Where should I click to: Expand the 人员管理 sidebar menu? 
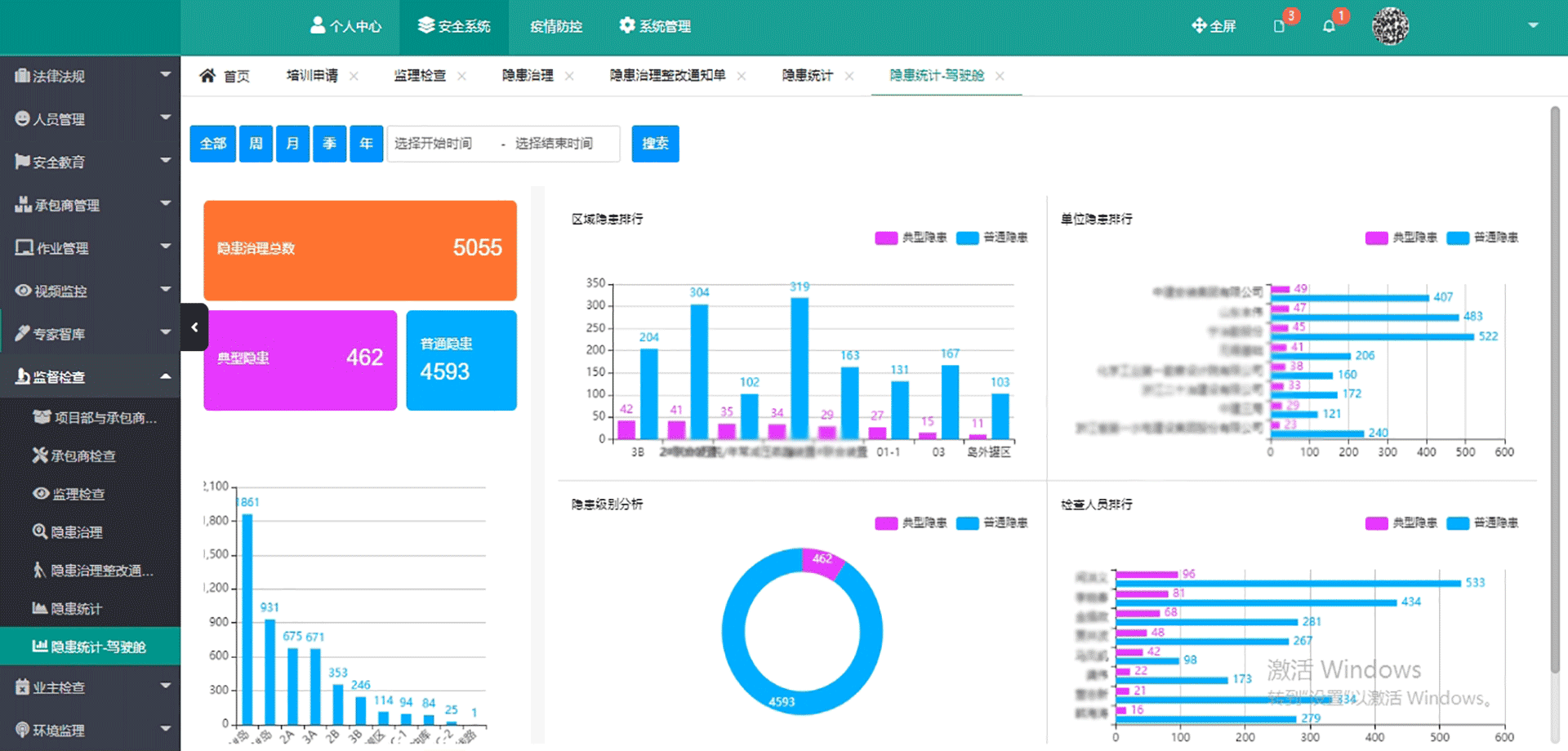point(90,119)
